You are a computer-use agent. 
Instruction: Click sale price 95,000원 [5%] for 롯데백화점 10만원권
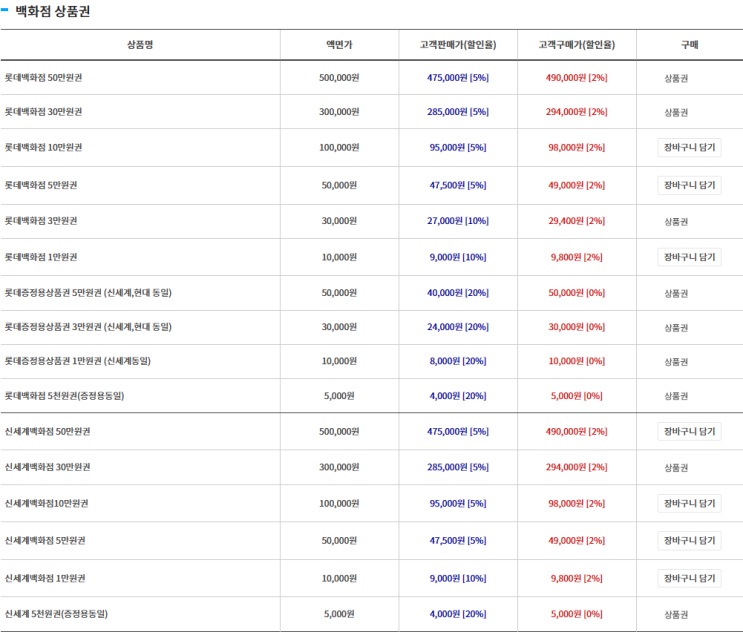[x=458, y=147]
